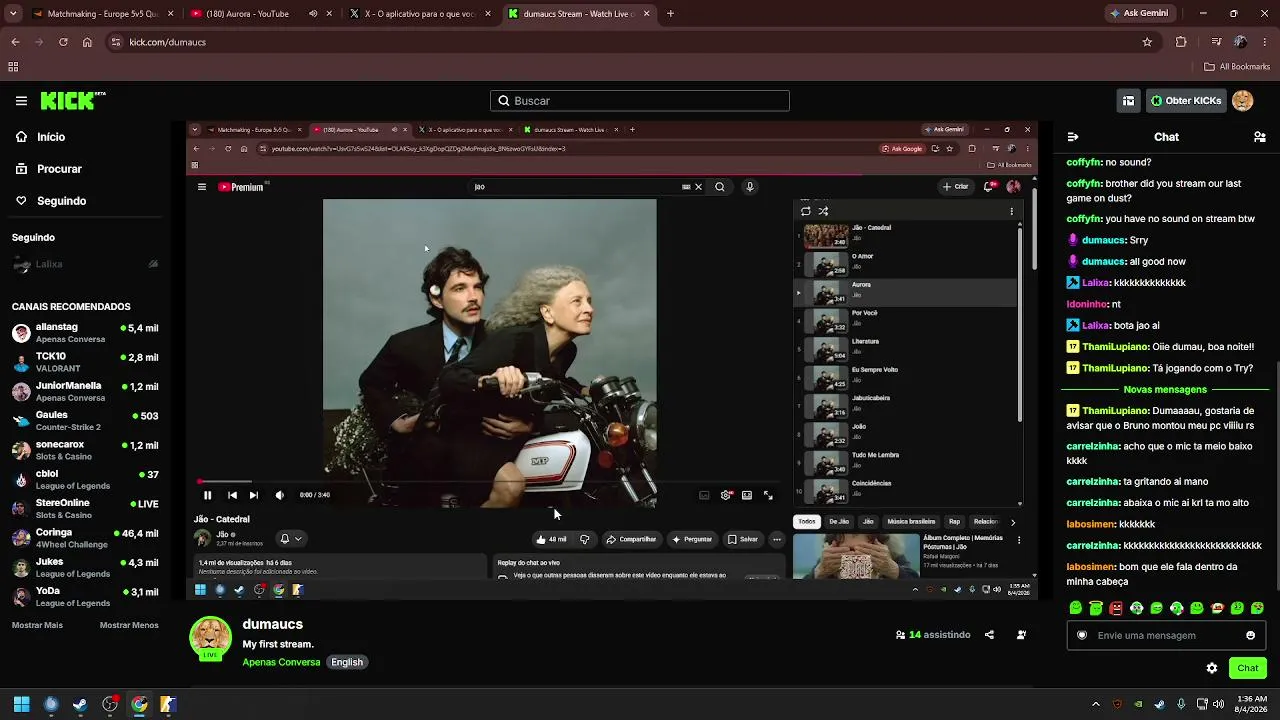
Task: Open the YoDa League of Legends channel
Action: (x=85, y=597)
